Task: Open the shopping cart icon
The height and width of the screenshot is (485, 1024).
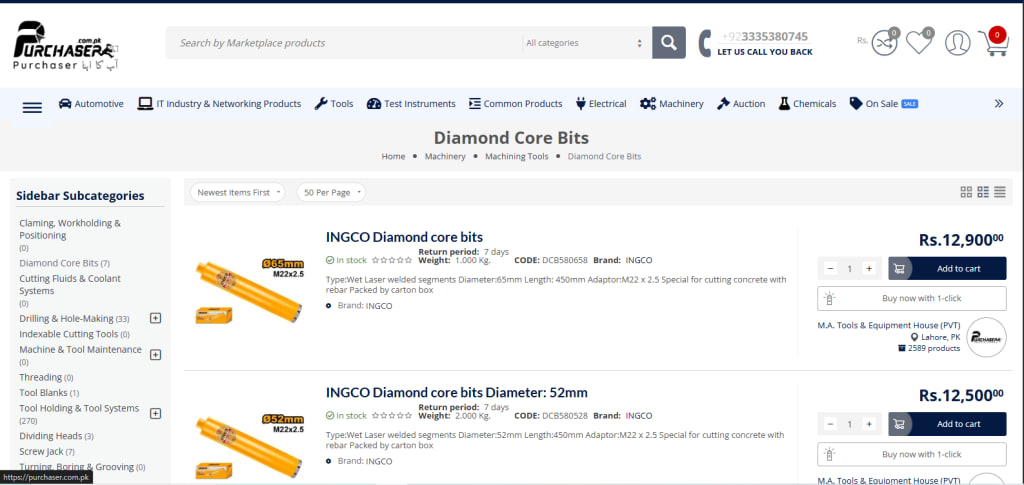Action: pyautogui.click(x=993, y=42)
